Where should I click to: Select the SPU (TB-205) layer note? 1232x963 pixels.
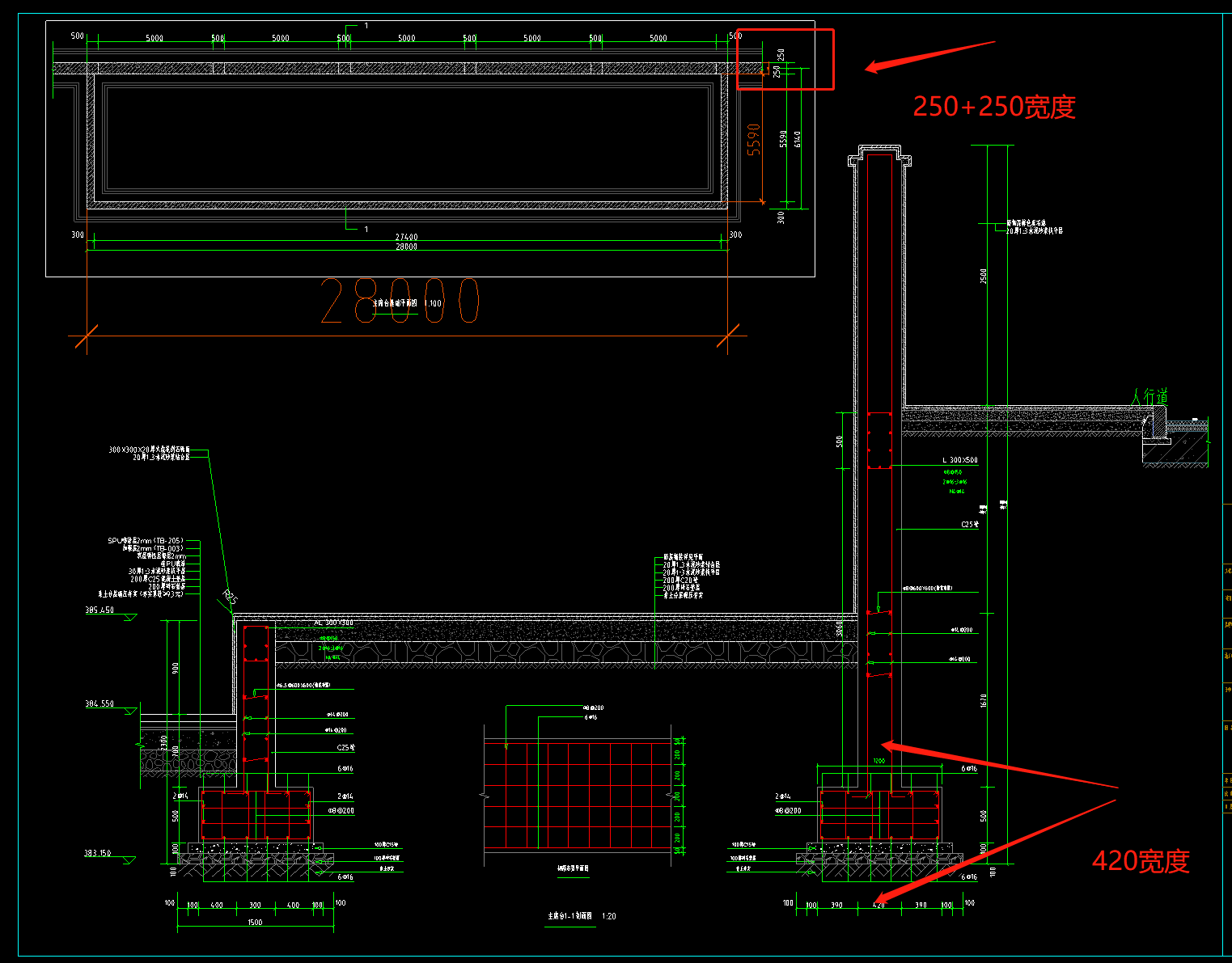click(x=145, y=541)
